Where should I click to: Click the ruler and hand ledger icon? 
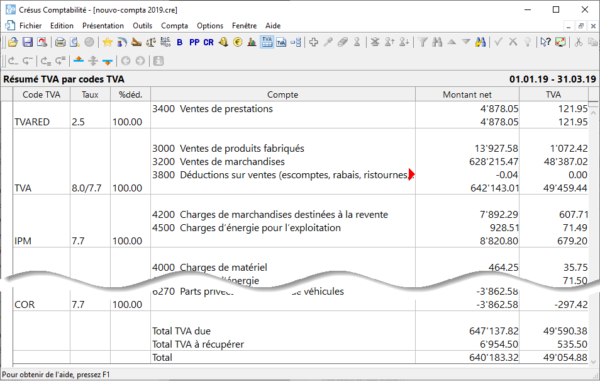coord(137,42)
